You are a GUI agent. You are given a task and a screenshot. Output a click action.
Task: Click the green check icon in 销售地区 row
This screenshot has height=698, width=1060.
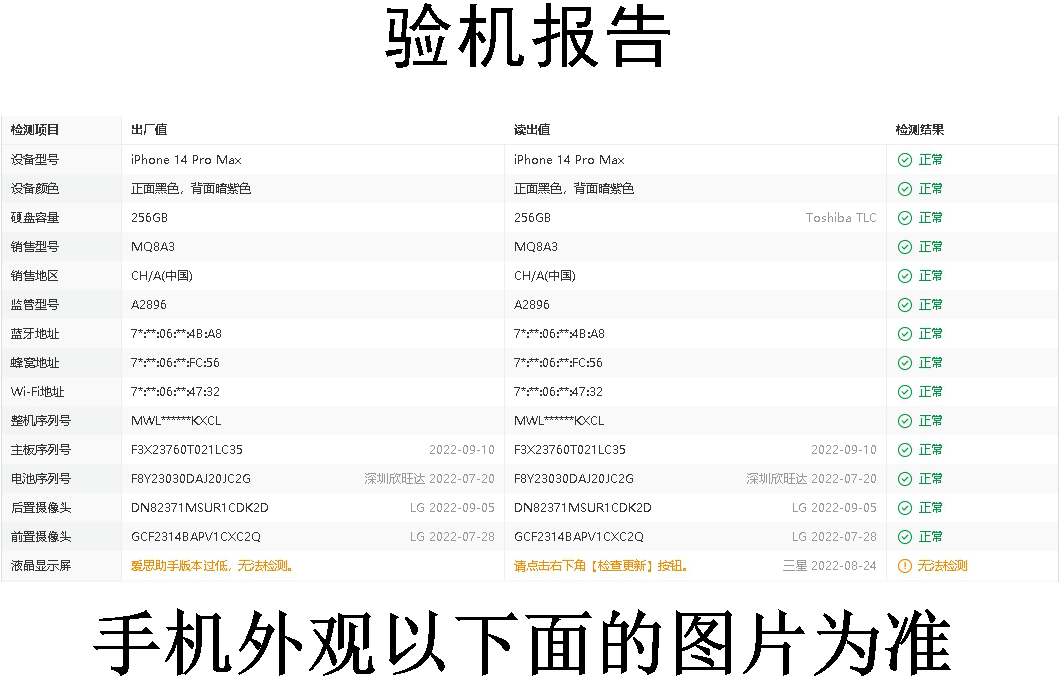click(905, 276)
